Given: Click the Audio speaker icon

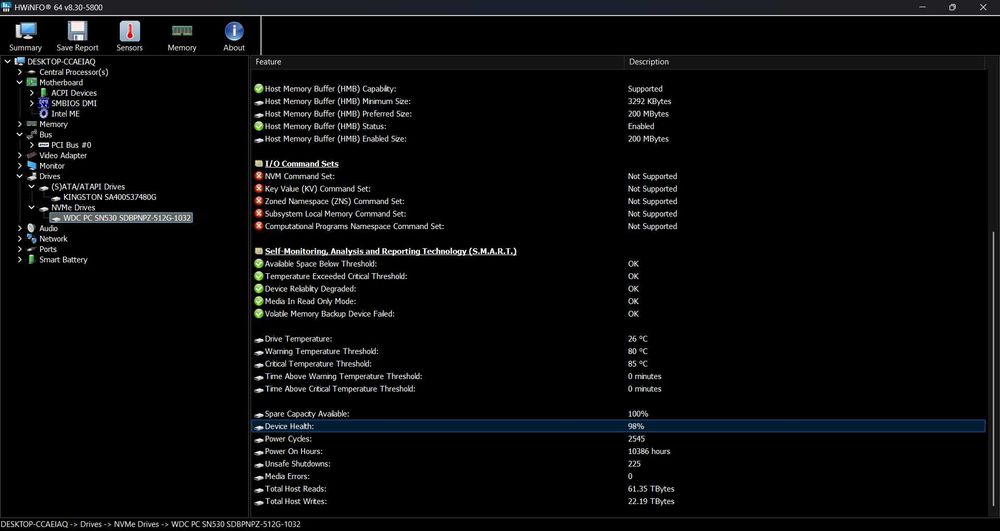Looking at the screenshot, I should pyautogui.click(x=32, y=228).
